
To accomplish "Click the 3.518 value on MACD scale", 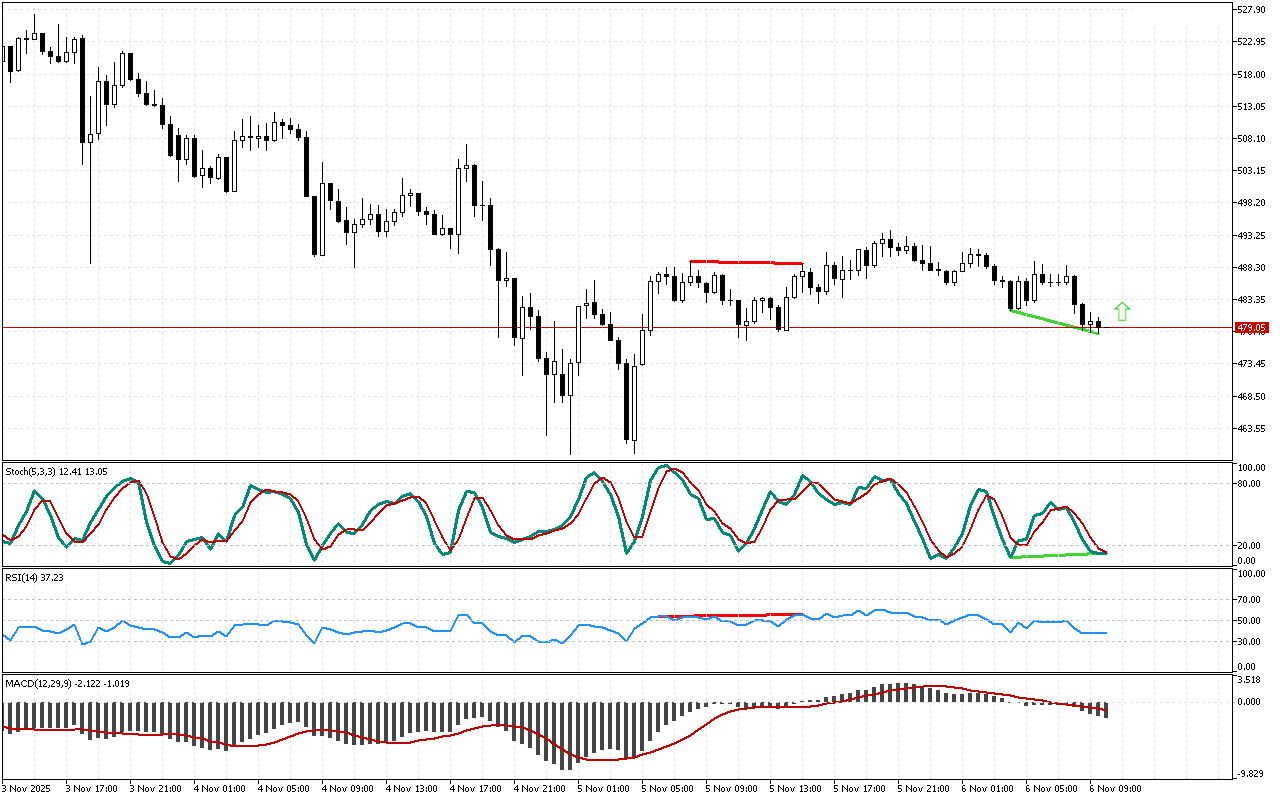I will coord(1251,680).
